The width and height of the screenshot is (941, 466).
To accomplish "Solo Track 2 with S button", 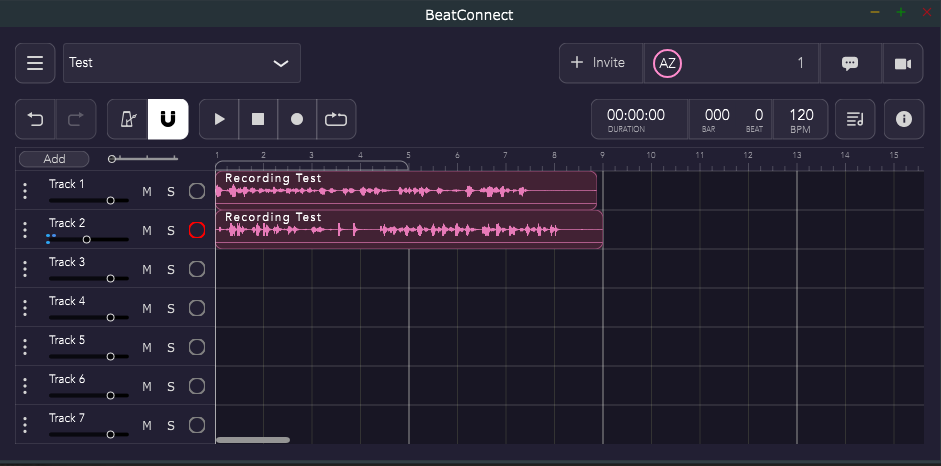I will 171,231.
